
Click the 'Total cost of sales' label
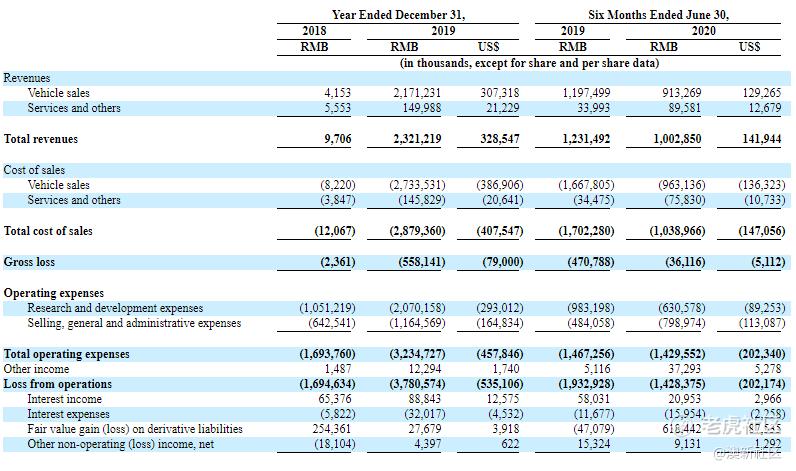coord(48,231)
